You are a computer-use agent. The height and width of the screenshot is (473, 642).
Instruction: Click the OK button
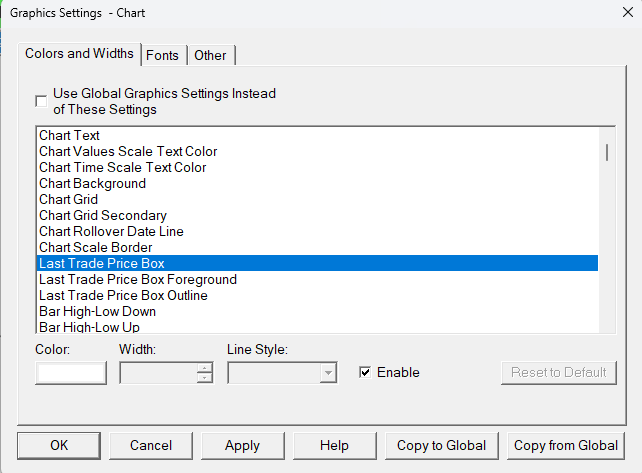(59, 446)
